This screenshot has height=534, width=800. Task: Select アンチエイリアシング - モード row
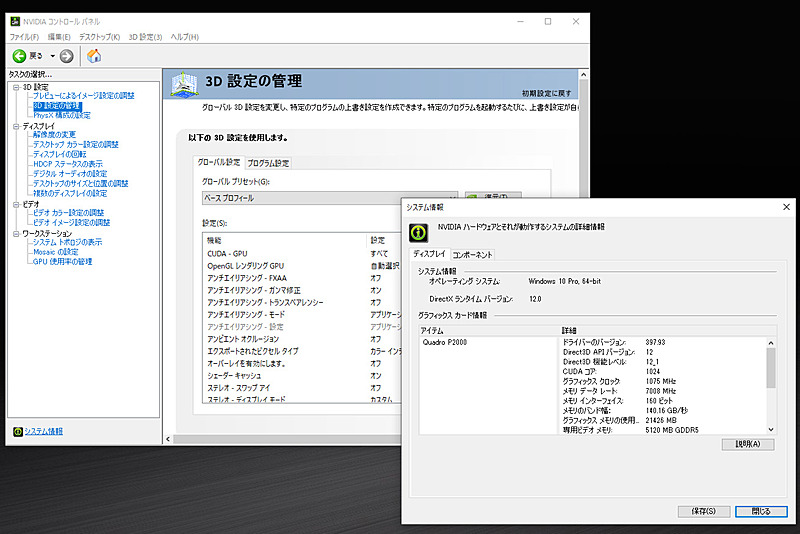303,315
